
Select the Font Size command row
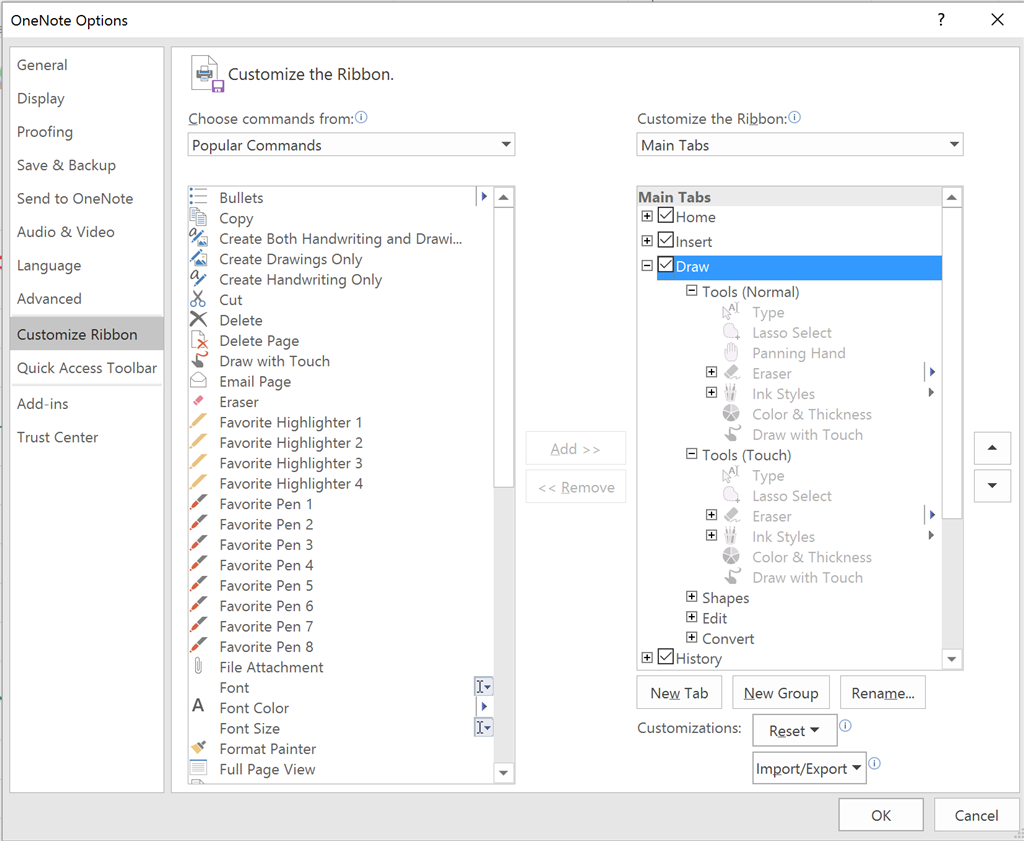coord(341,727)
